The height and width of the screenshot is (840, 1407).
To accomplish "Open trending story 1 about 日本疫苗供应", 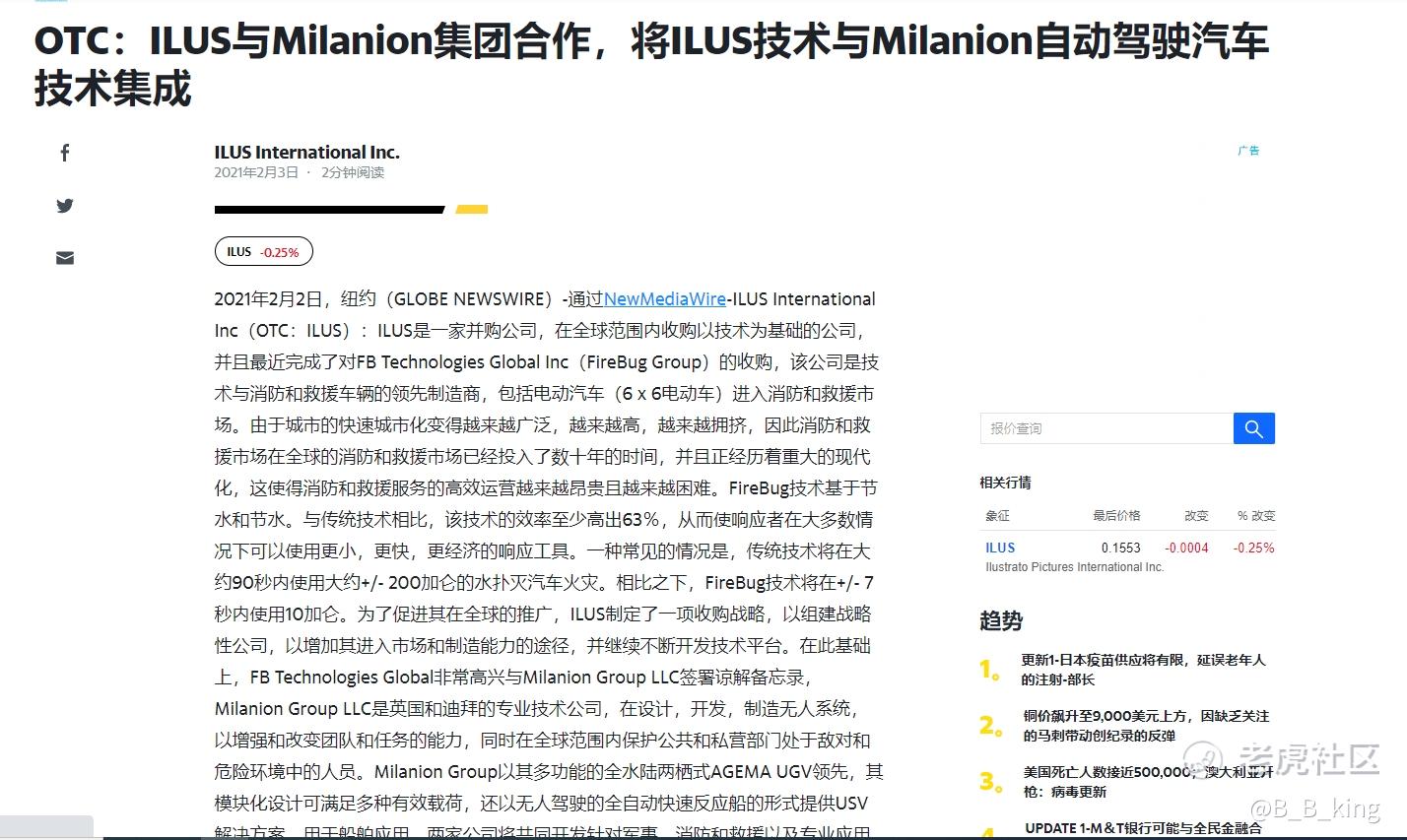I will tap(1143, 670).
